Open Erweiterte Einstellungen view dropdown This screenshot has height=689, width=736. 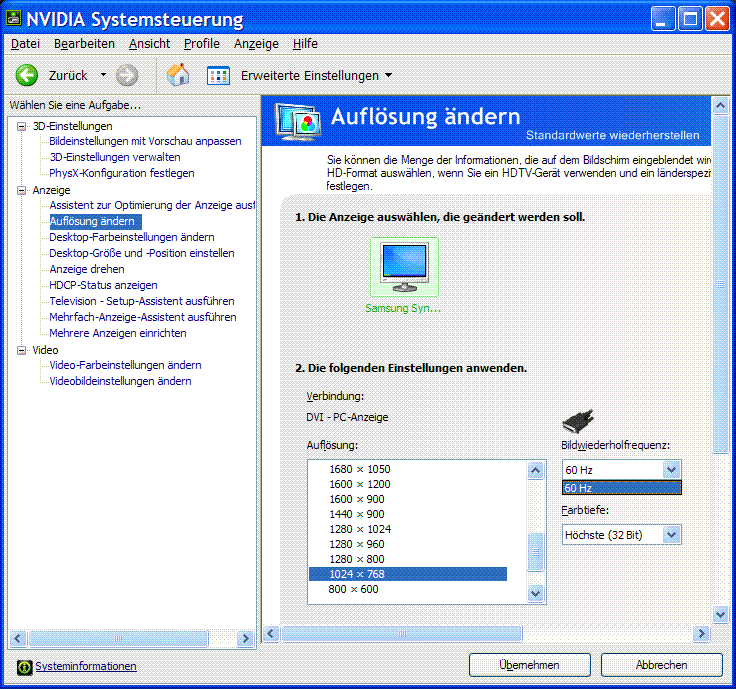[x=388, y=75]
